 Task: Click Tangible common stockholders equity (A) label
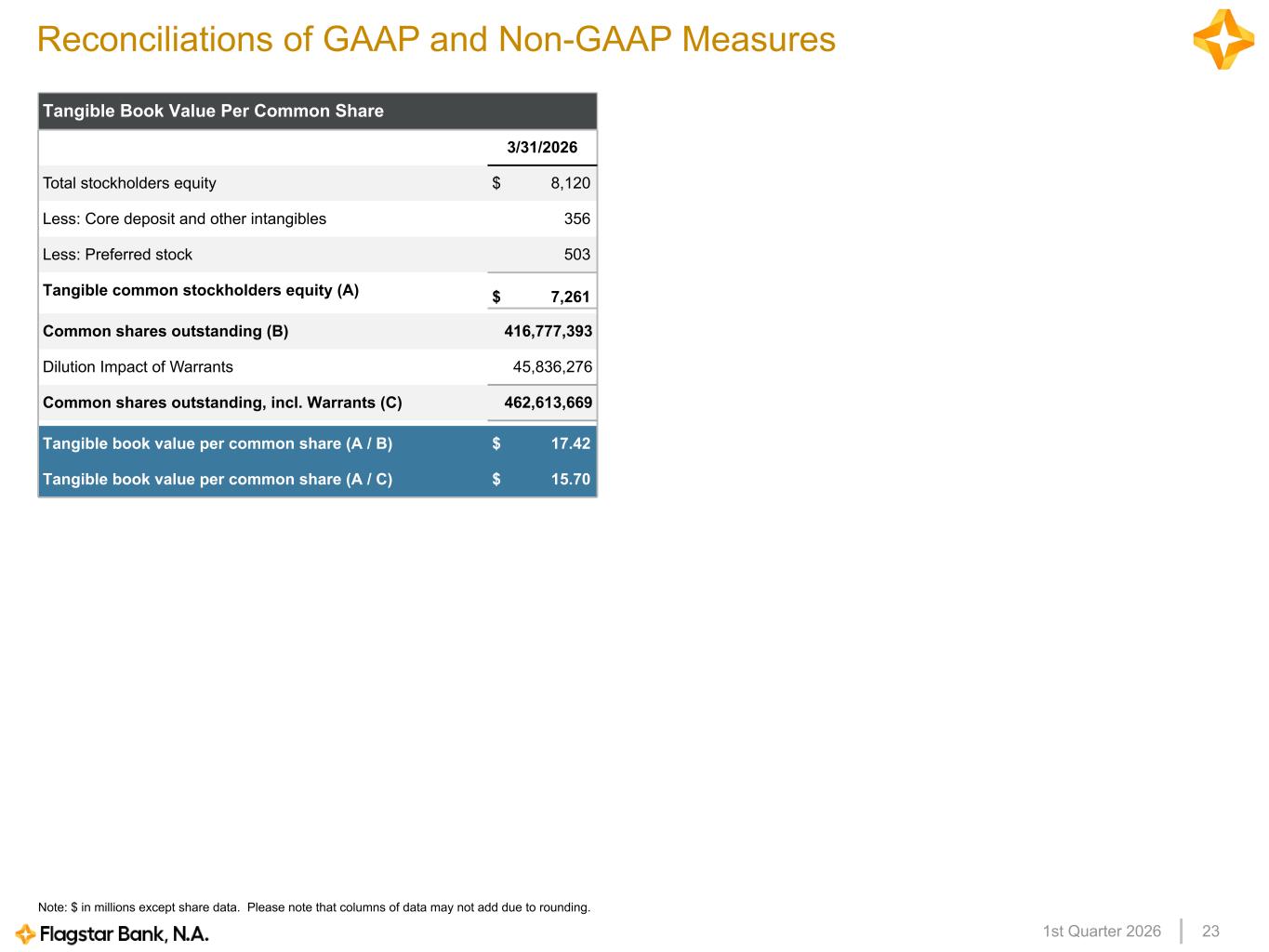tap(200, 290)
